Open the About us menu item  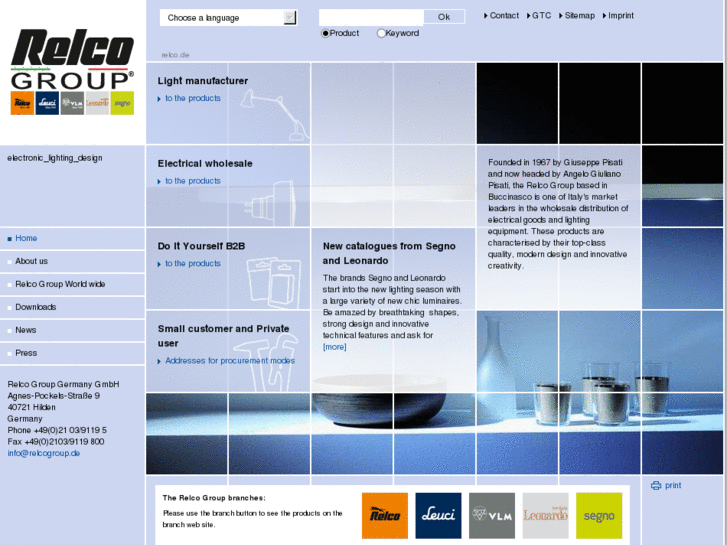tap(32, 261)
